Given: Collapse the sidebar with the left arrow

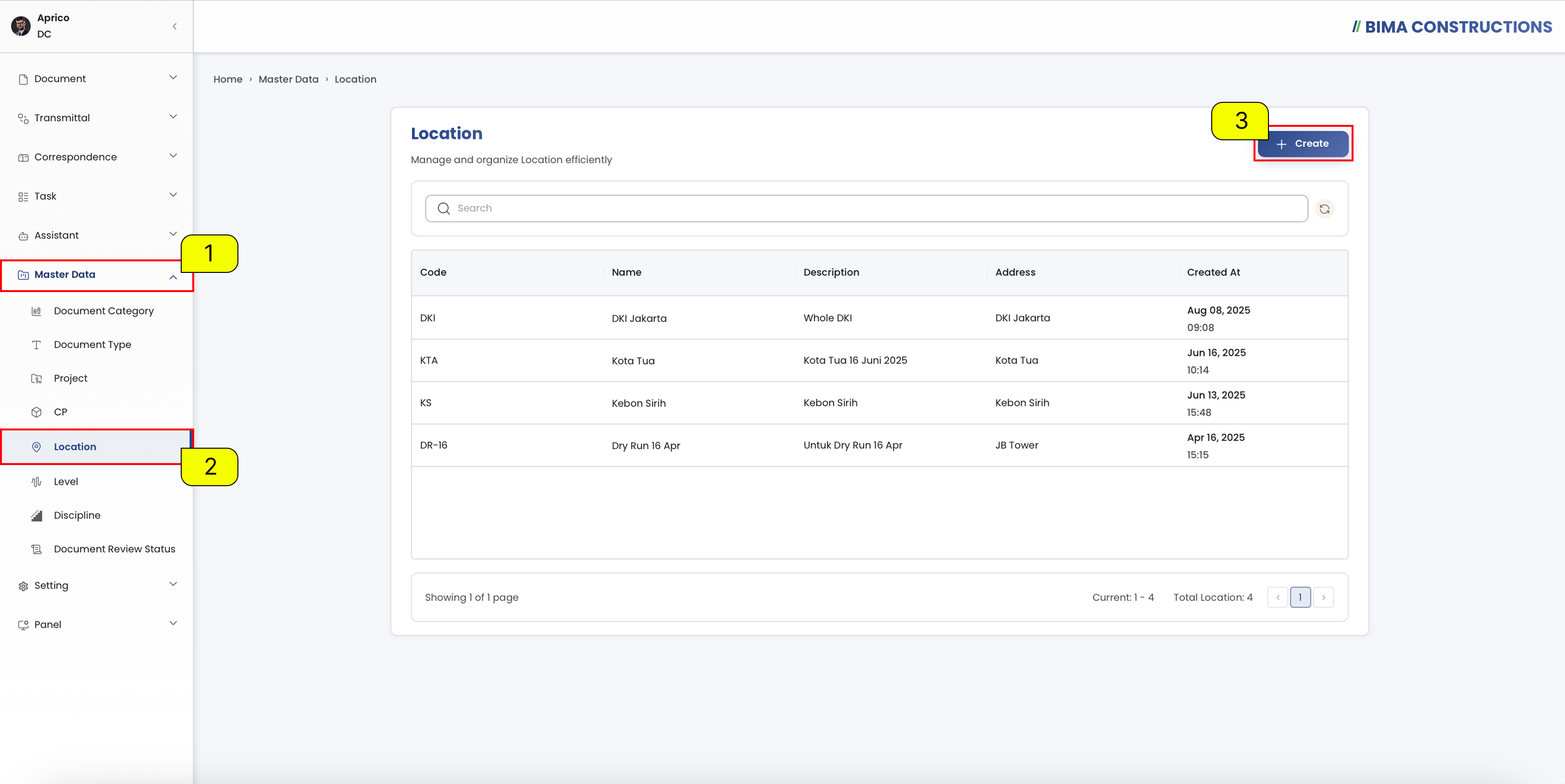Looking at the screenshot, I should pyautogui.click(x=174, y=26).
